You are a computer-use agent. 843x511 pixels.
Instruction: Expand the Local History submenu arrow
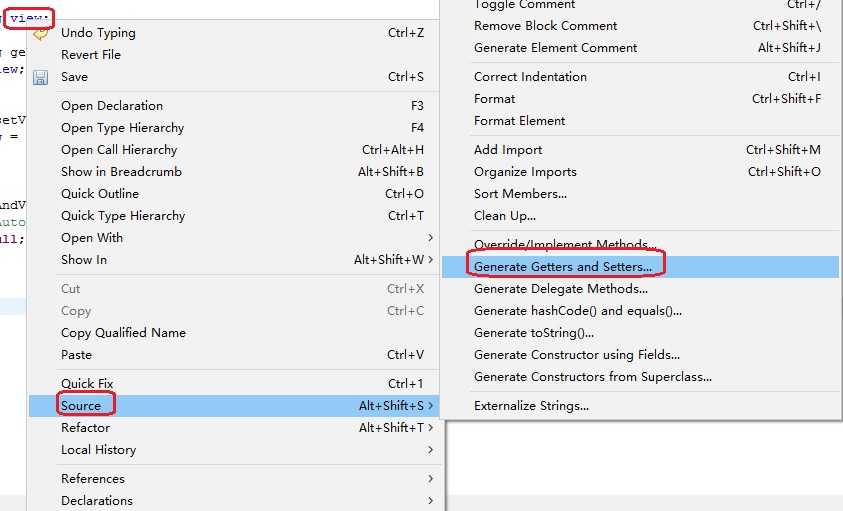coord(431,450)
